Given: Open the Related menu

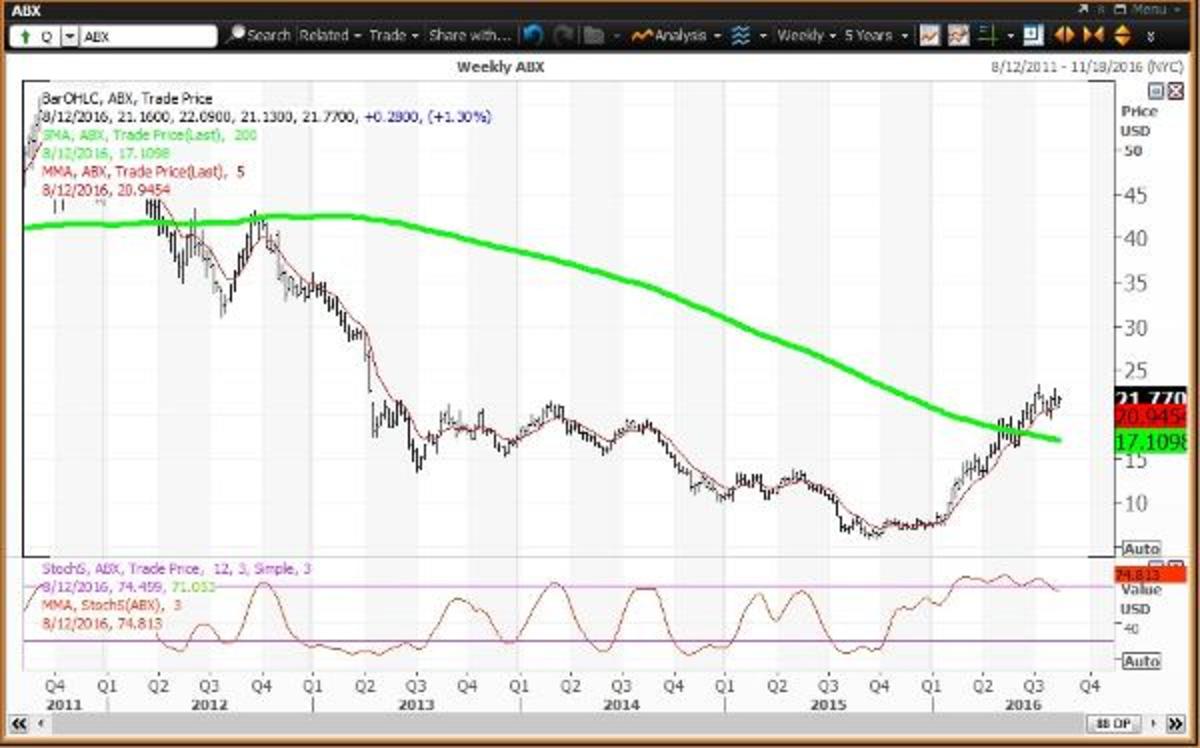Looking at the screenshot, I should click(x=328, y=35).
